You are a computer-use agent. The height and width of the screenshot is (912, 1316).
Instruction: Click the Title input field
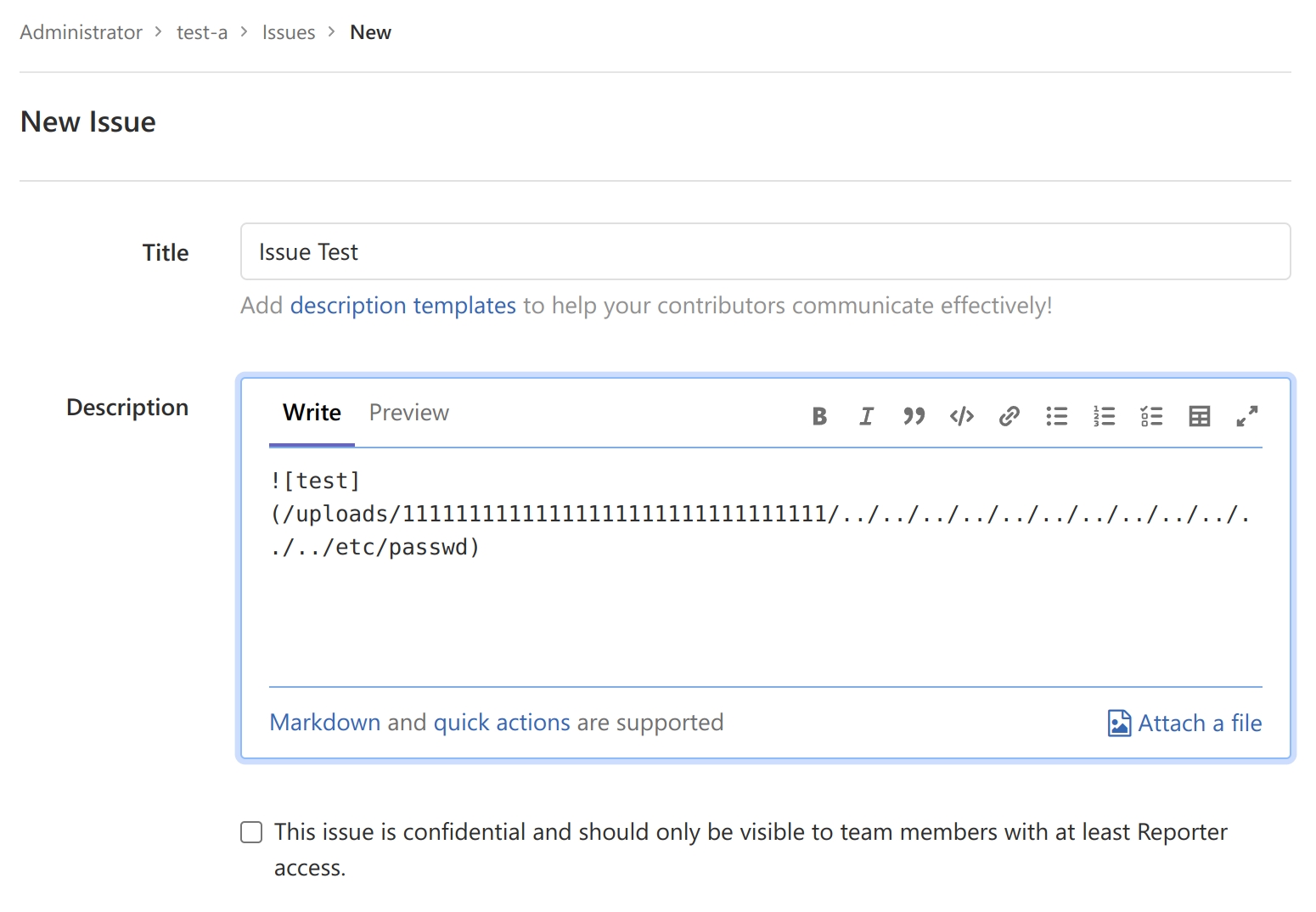[x=765, y=251]
